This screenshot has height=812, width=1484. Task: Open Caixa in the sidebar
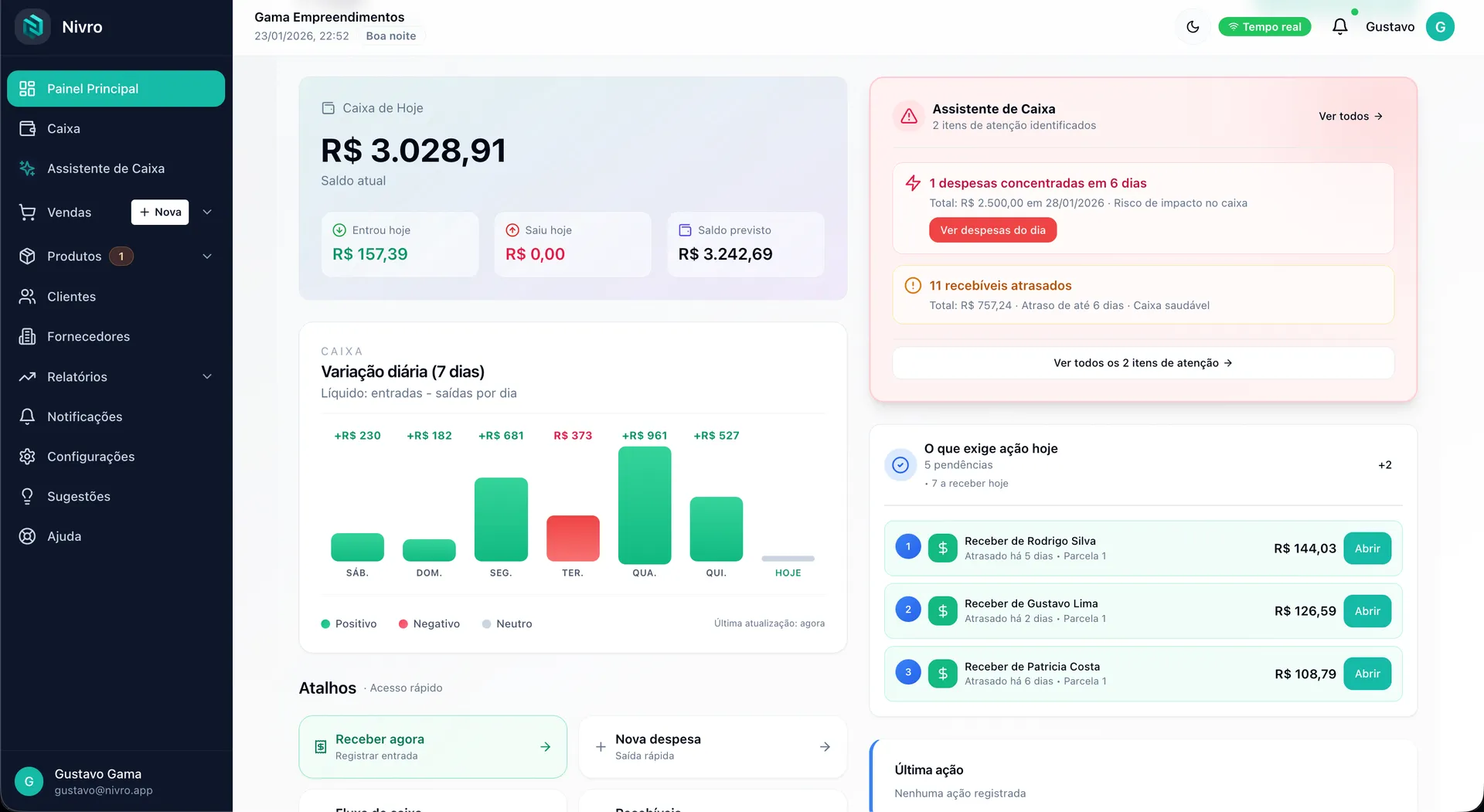tap(116, 128)
